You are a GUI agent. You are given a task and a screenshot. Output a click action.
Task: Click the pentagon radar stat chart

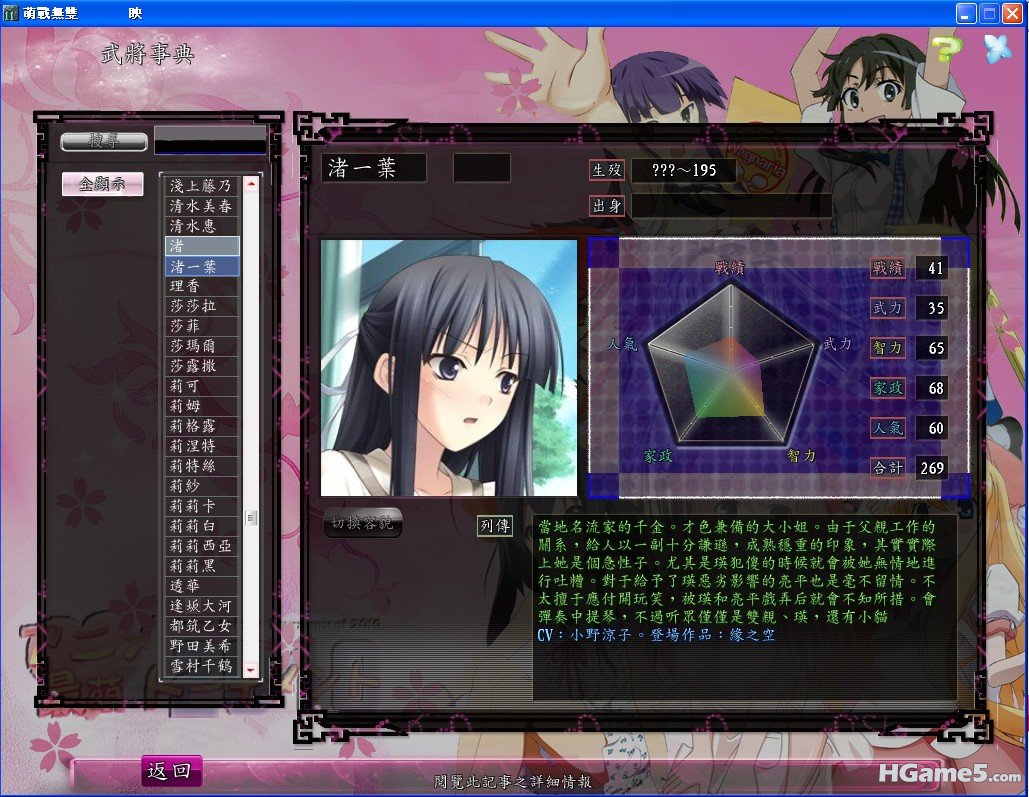730,365
